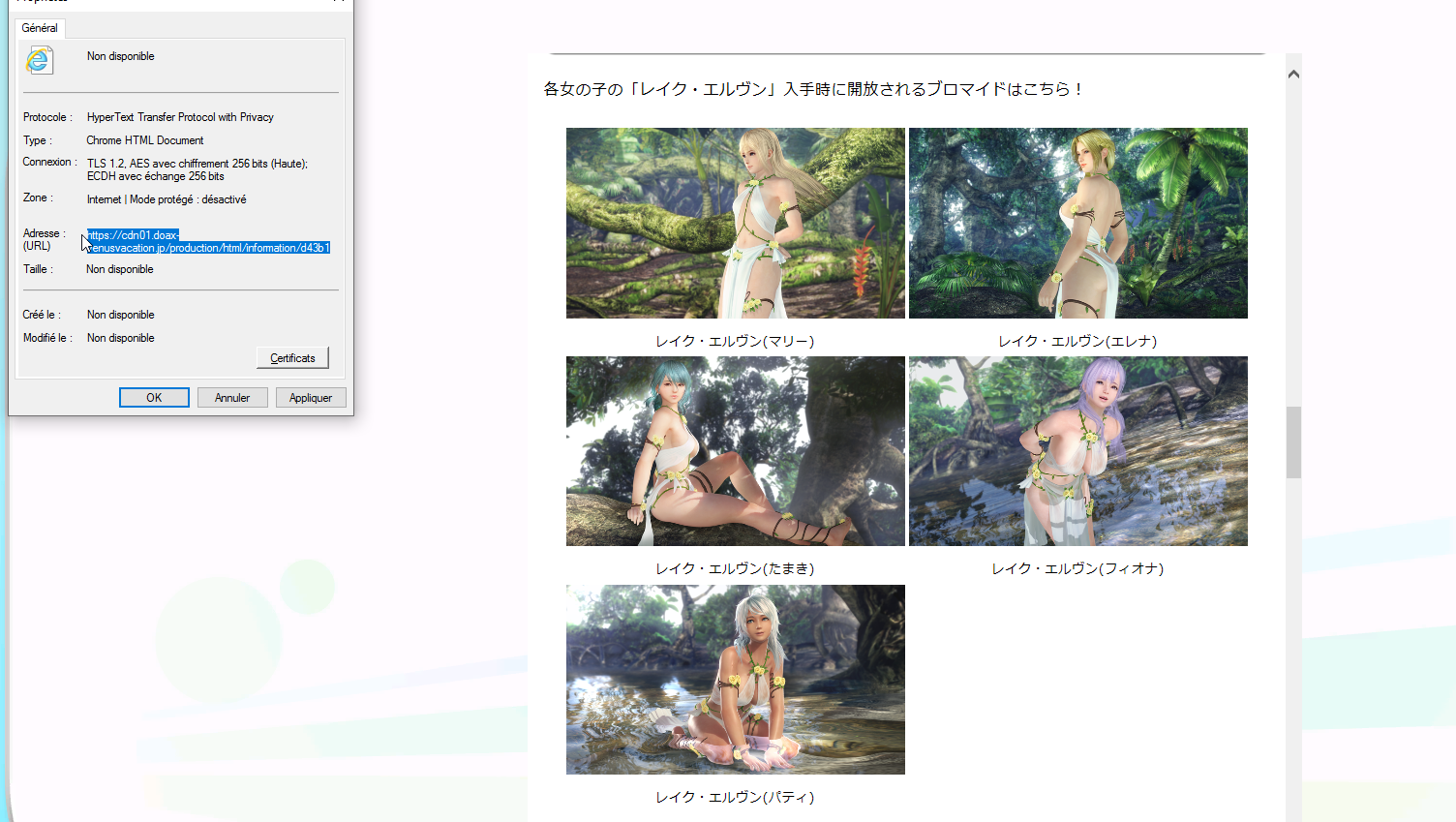This screenshot has width=1456, height=822.
Task: Click the OK button in properties dialog
Action: point(154,398)
